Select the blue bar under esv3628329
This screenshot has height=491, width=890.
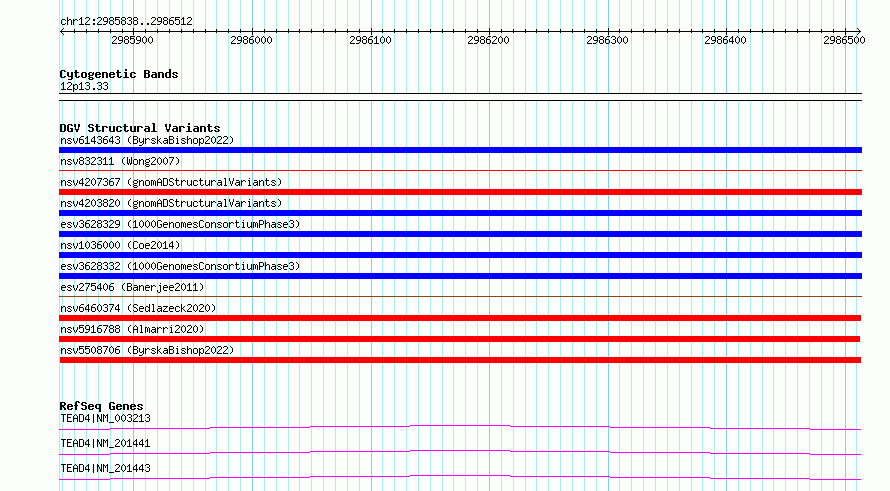460,234
